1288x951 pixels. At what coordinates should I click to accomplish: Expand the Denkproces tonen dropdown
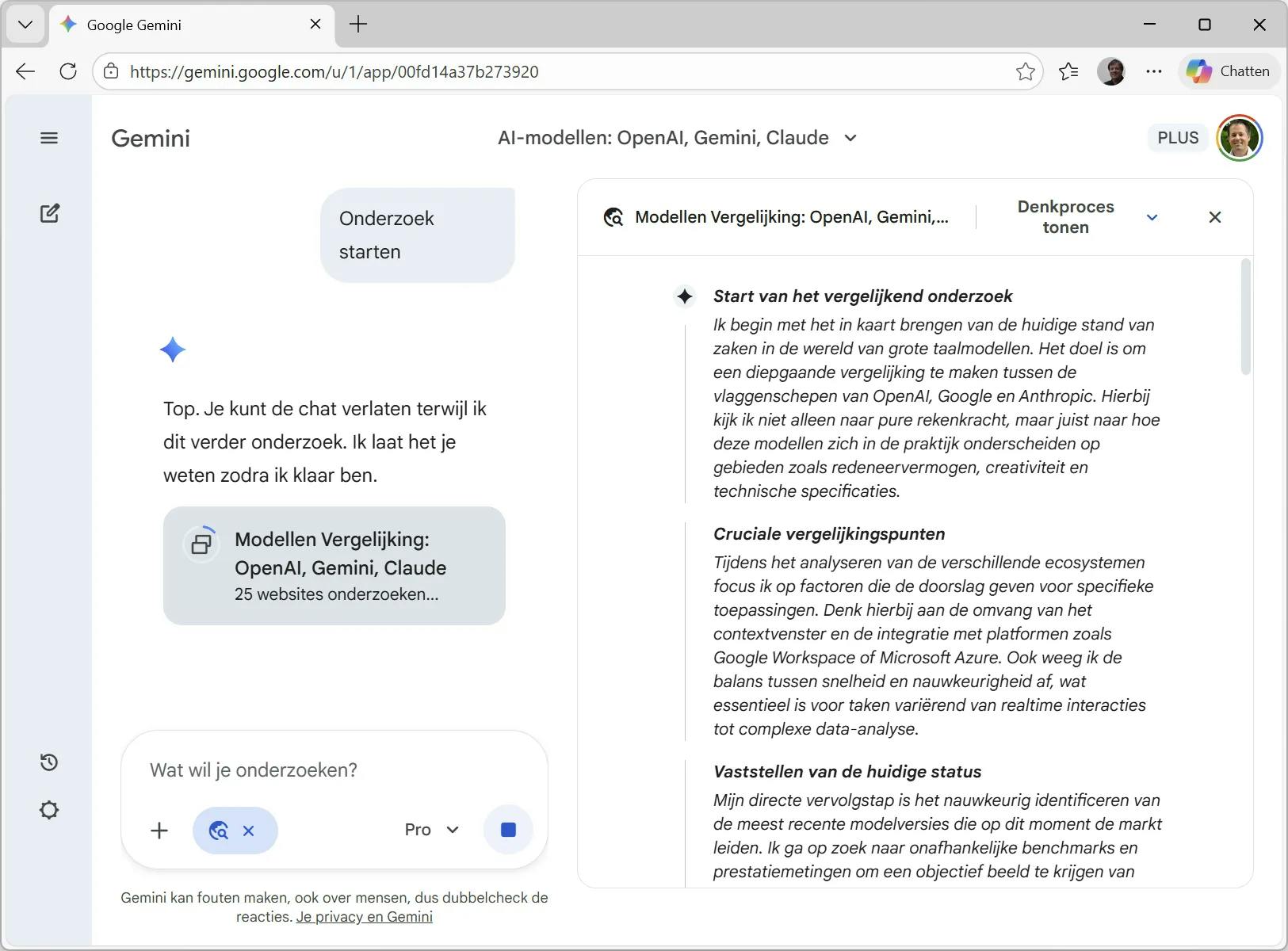(1152, 217)
